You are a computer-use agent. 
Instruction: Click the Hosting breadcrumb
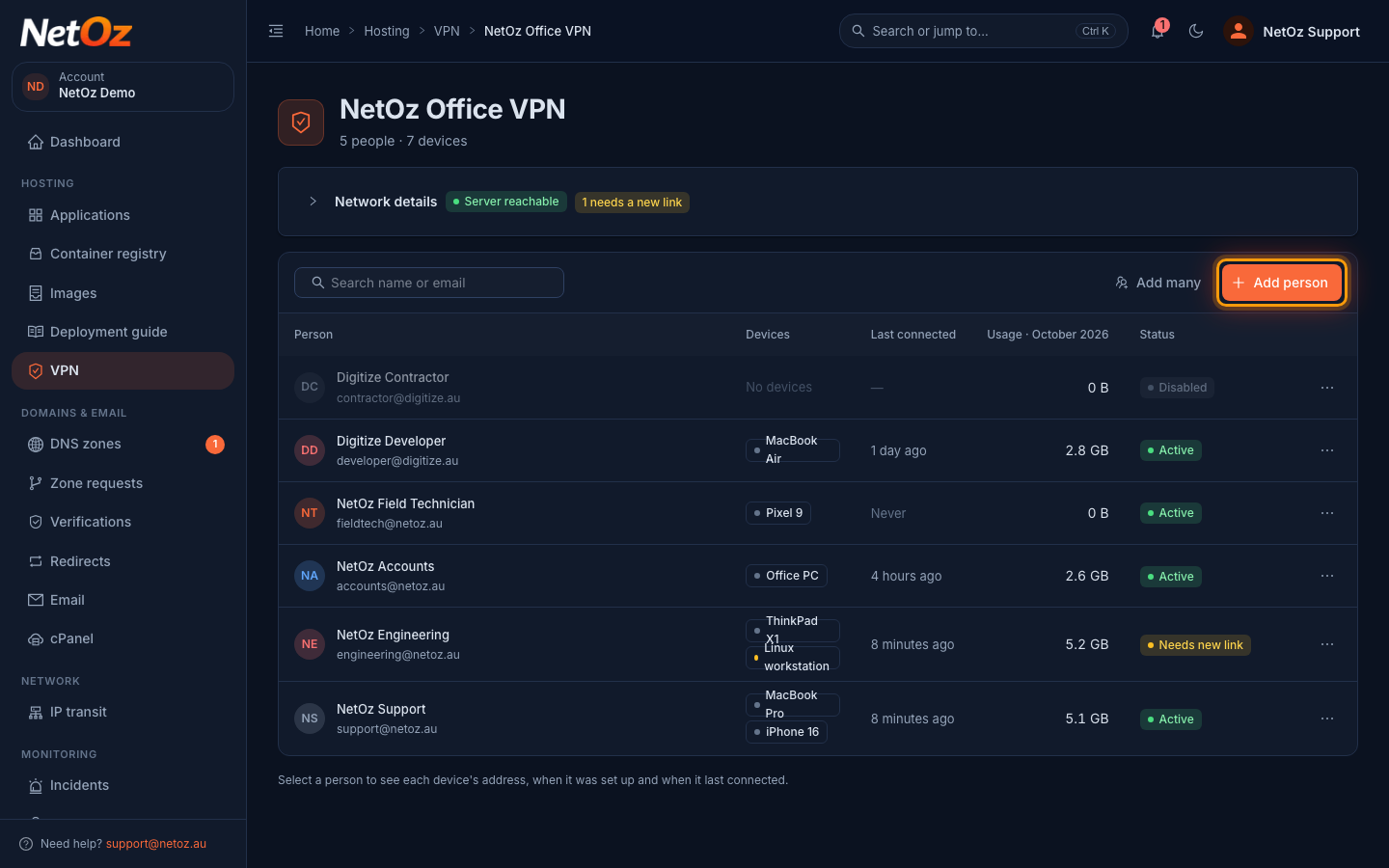387,31
